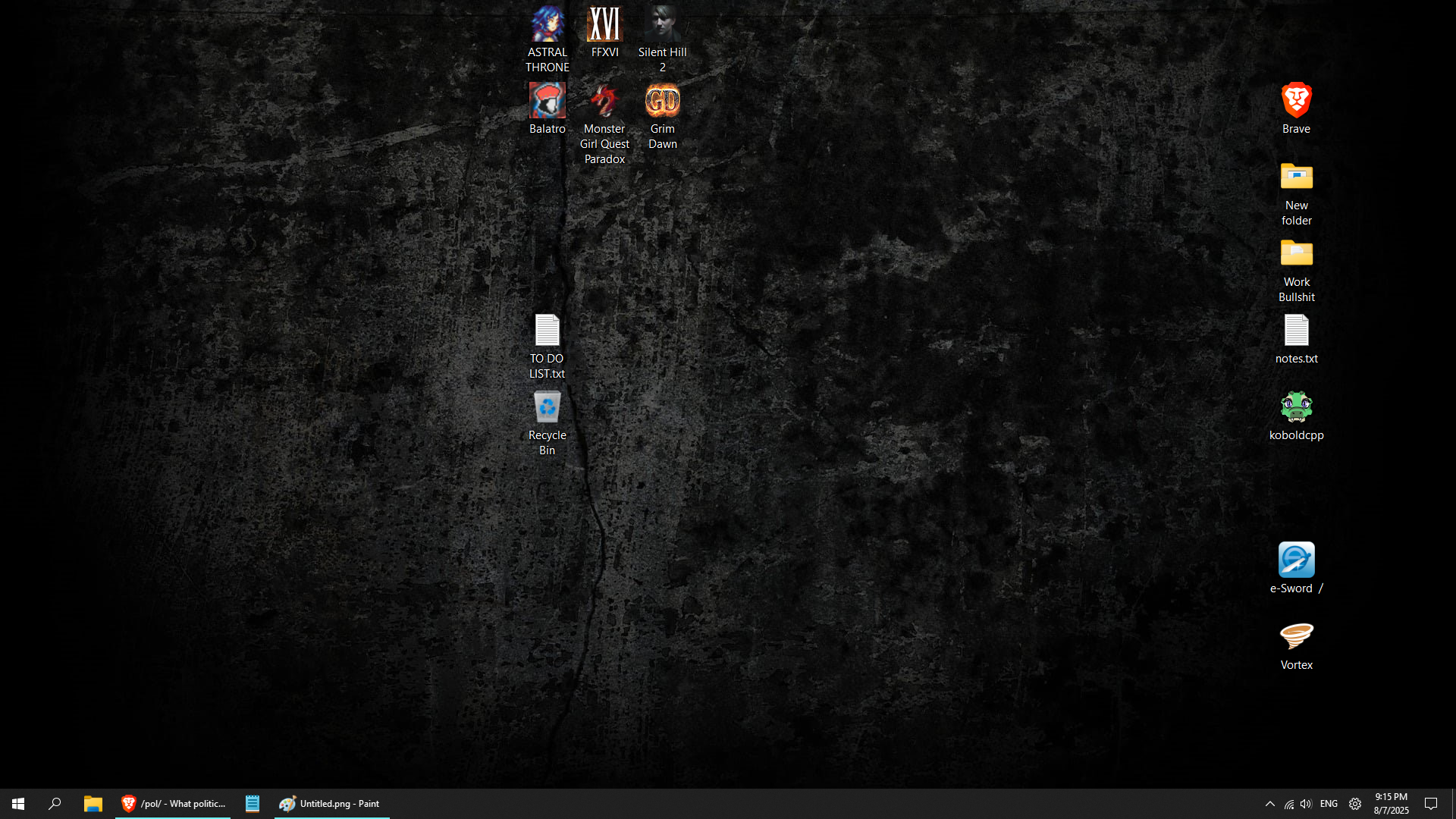Show hidden system tray icons
Viewport: 1456px width, 819px height.
[1270, 804]
